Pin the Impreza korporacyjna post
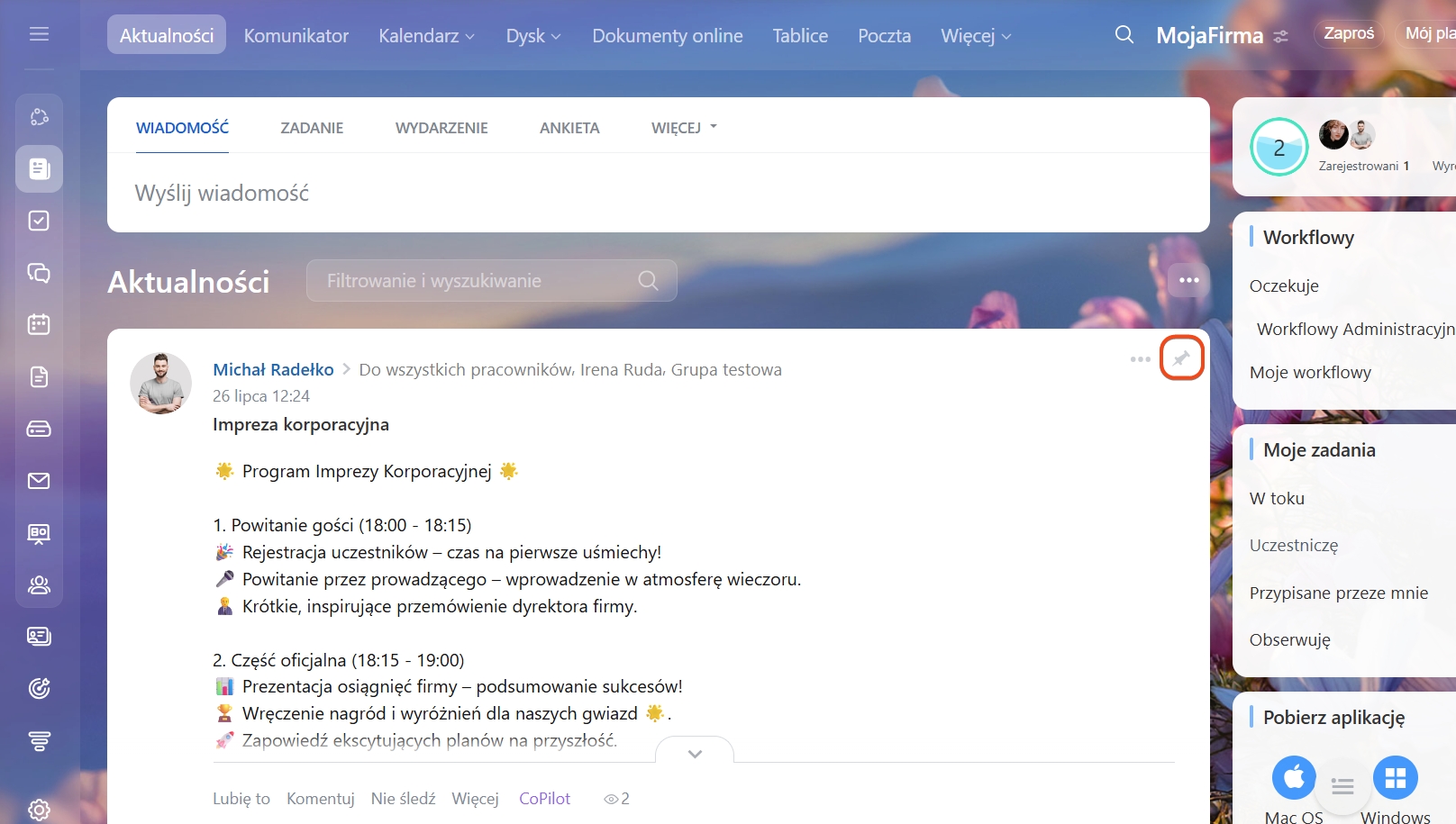The image size is (1456, 824). (1181, 358)
